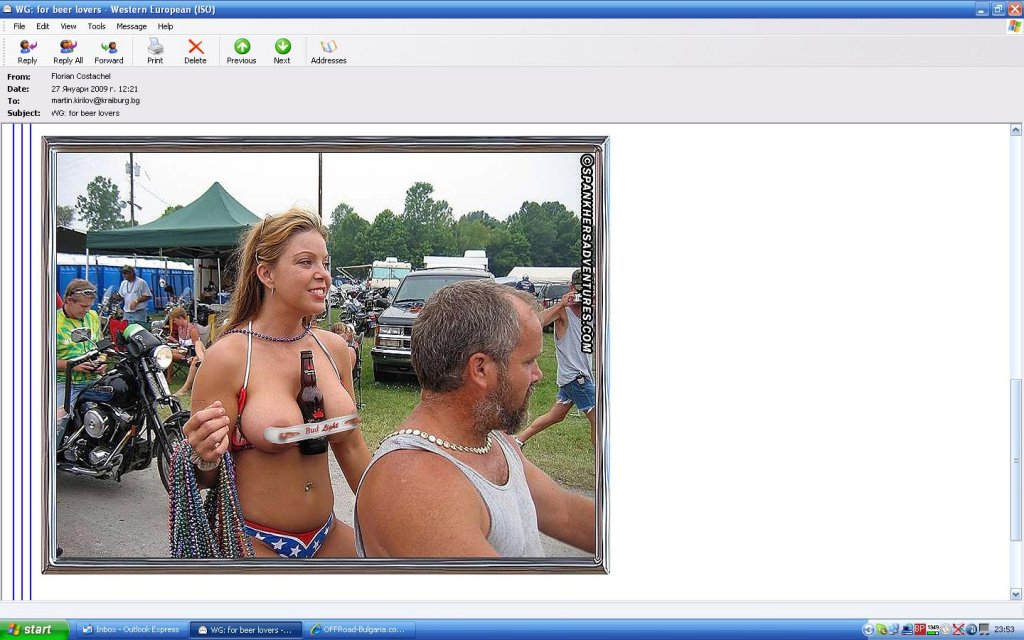Open the View menu
Viewport: 1024px width, 640px height.
tap(69, 26)
